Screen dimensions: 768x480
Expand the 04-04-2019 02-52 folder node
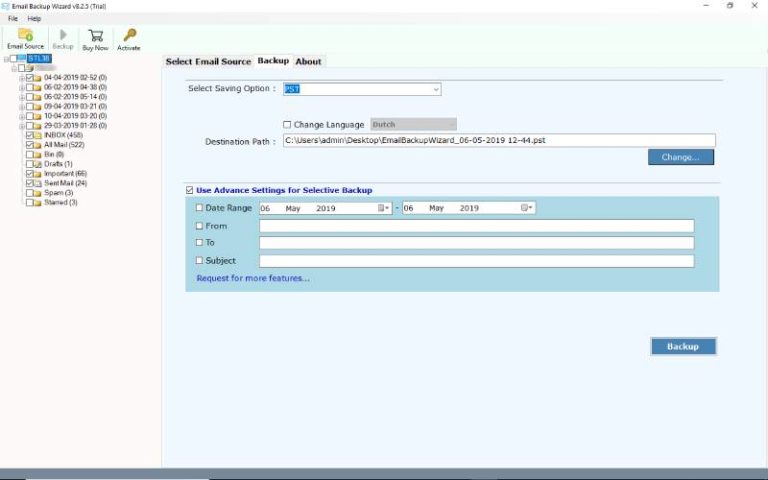click(x=22, y=77)
